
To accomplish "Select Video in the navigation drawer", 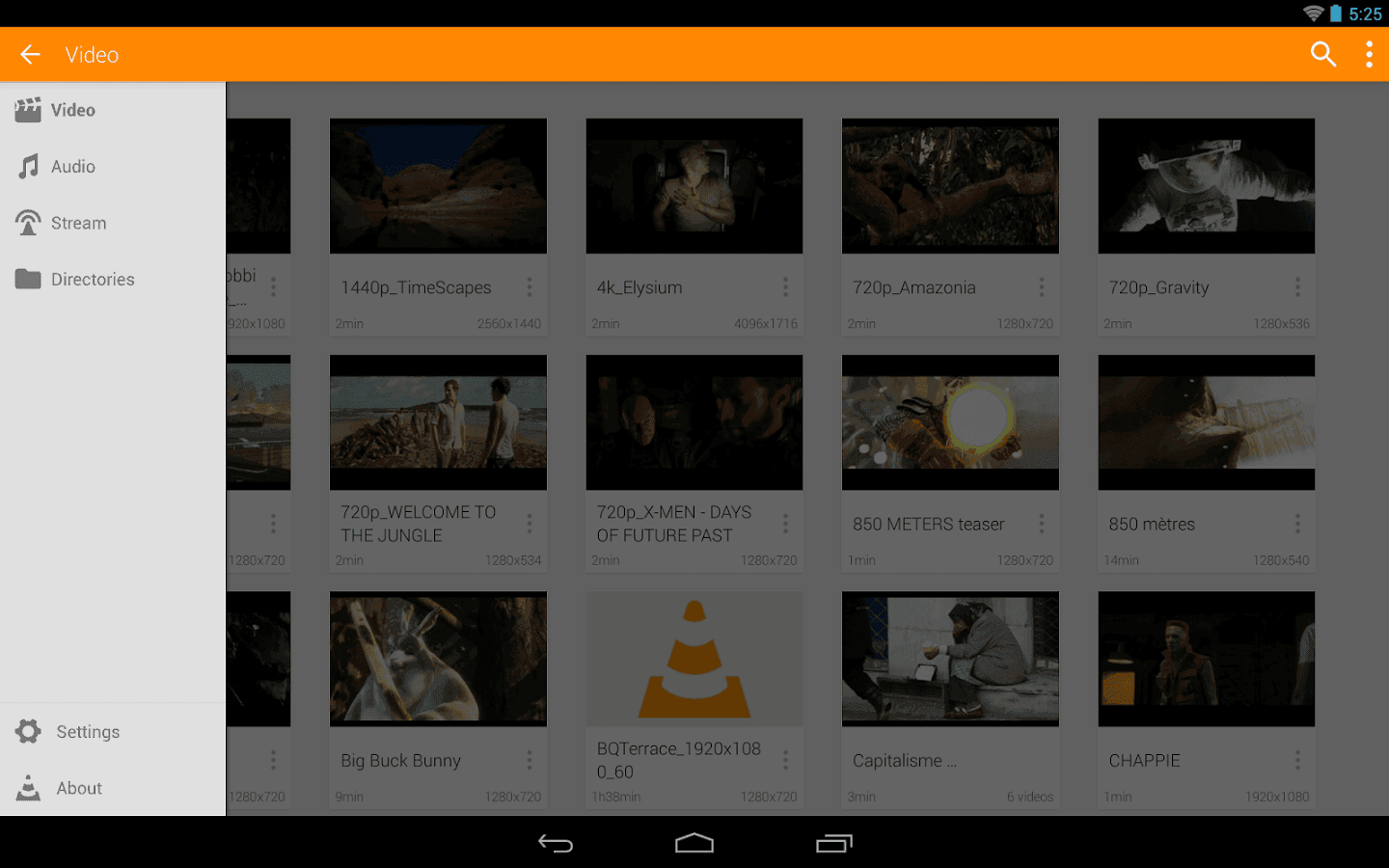I will 113,110.
